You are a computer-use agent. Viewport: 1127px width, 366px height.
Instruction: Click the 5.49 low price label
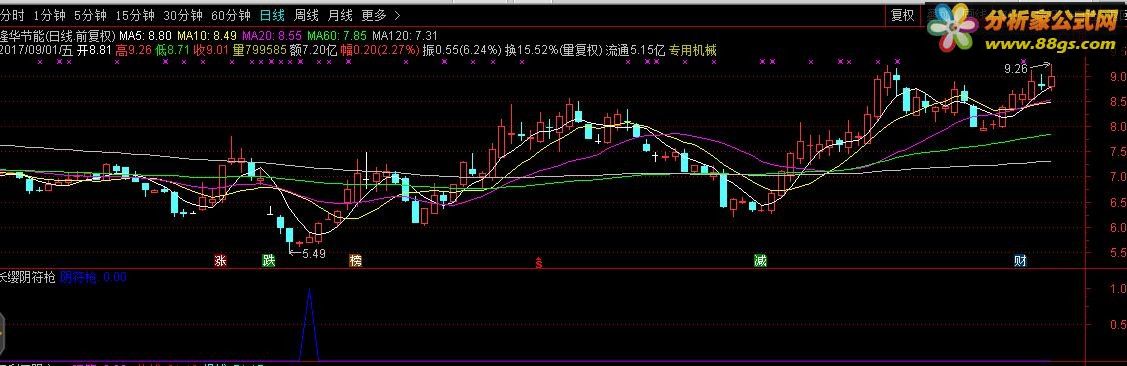tap(313, 253)
